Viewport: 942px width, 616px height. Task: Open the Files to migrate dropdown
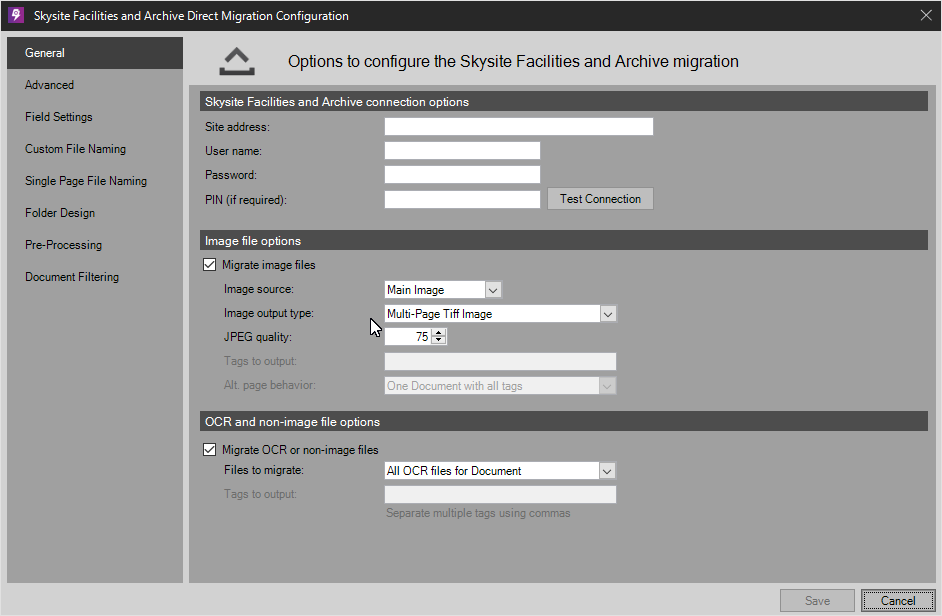[607, 471]
